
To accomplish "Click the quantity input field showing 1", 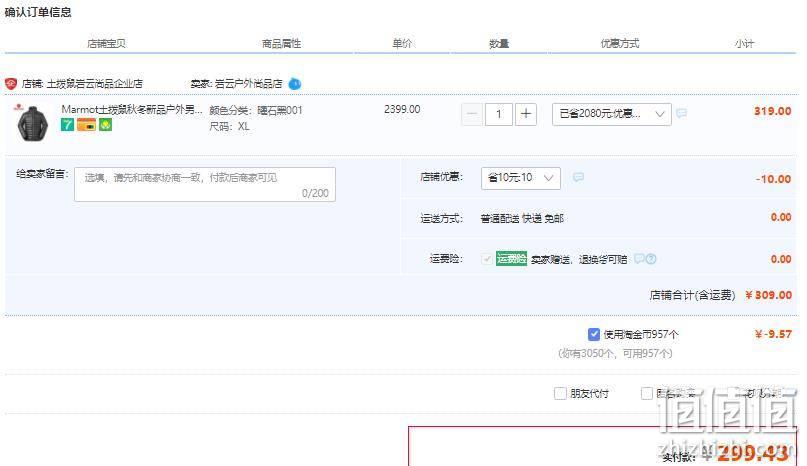I will 499,114.
